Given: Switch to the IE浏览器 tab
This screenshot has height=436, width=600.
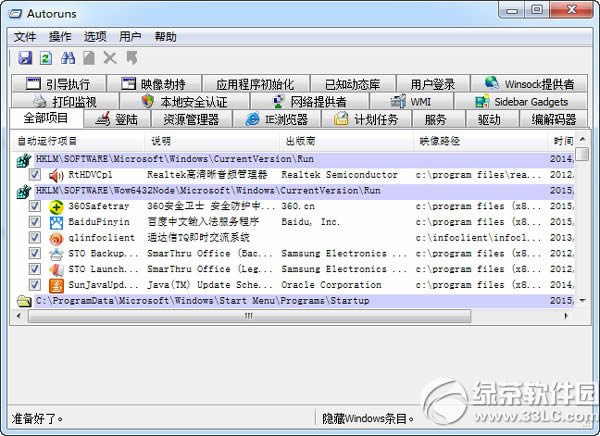Looking at the screenshot, I should click(277, 119).
